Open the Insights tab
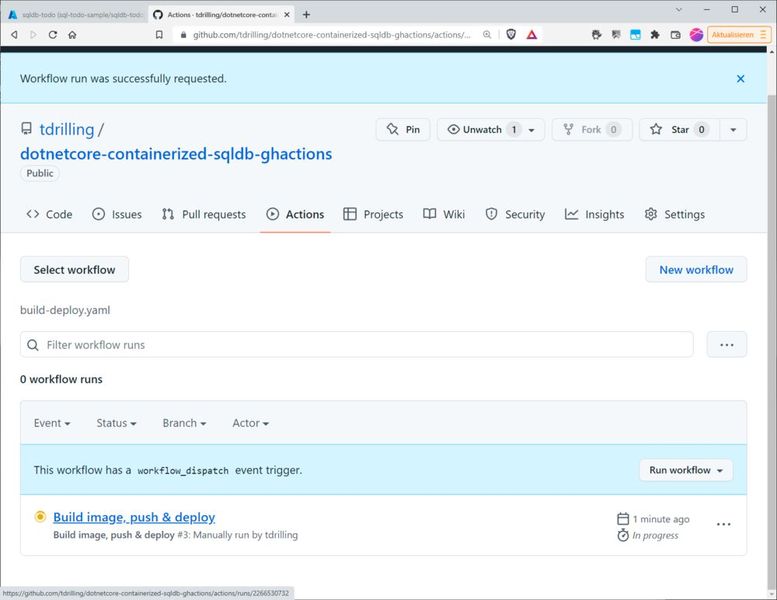Screen dimensions: 777x600 [595, 215]
